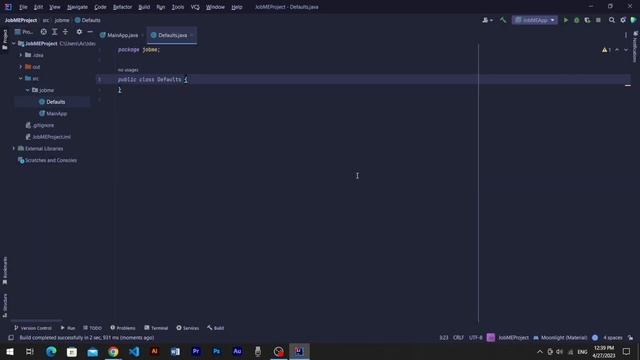640x360 pixels.
Task: Open the account/user icon dropdown
Action: point(487,20)
